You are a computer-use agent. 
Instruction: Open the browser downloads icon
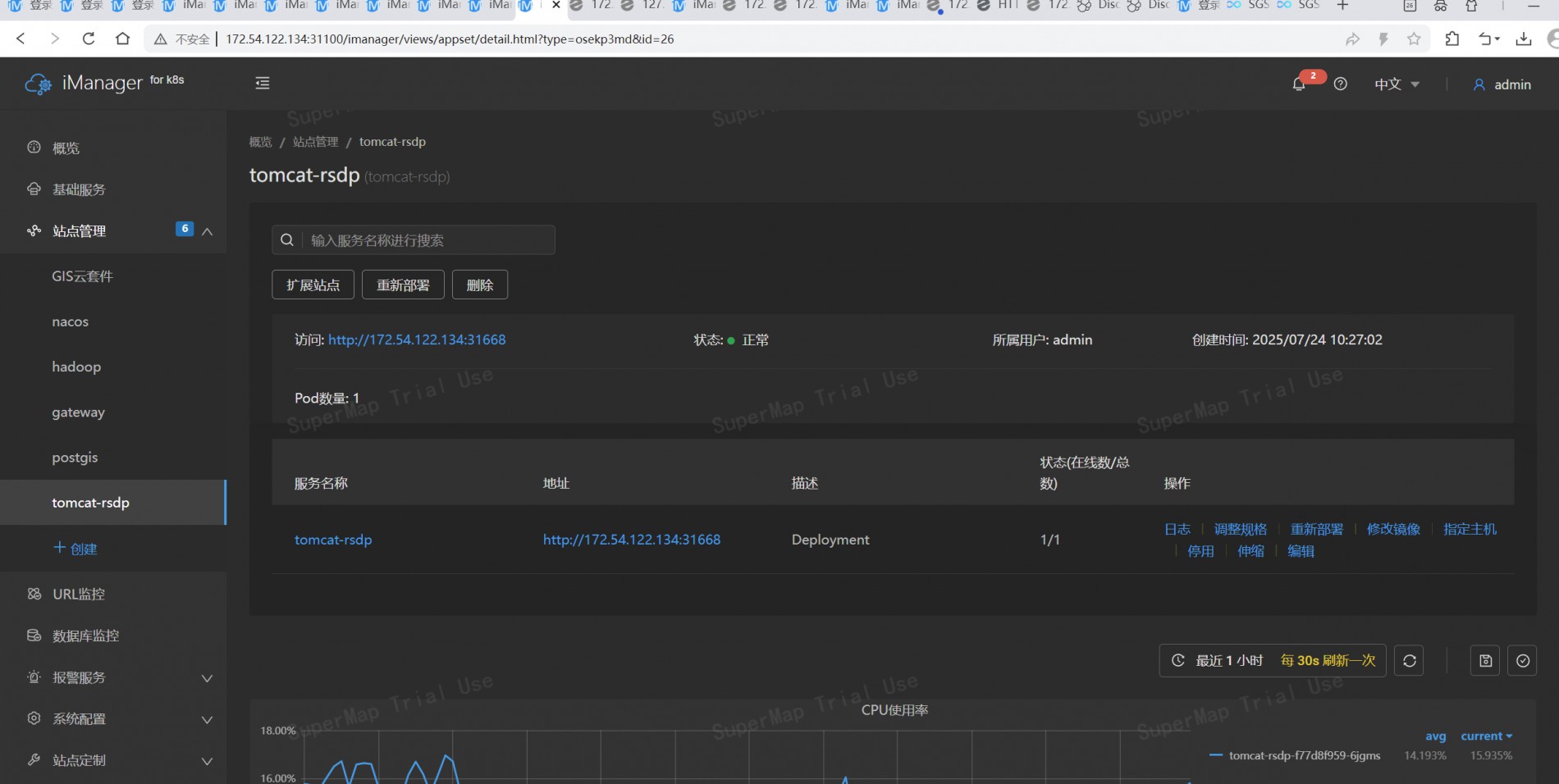tap(1524, 39)
